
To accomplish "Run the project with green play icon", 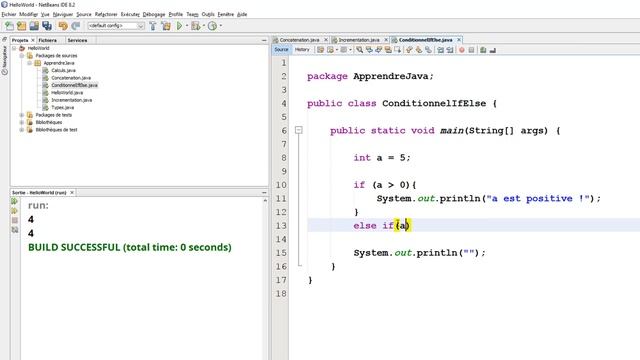I will tap(179, 26).
